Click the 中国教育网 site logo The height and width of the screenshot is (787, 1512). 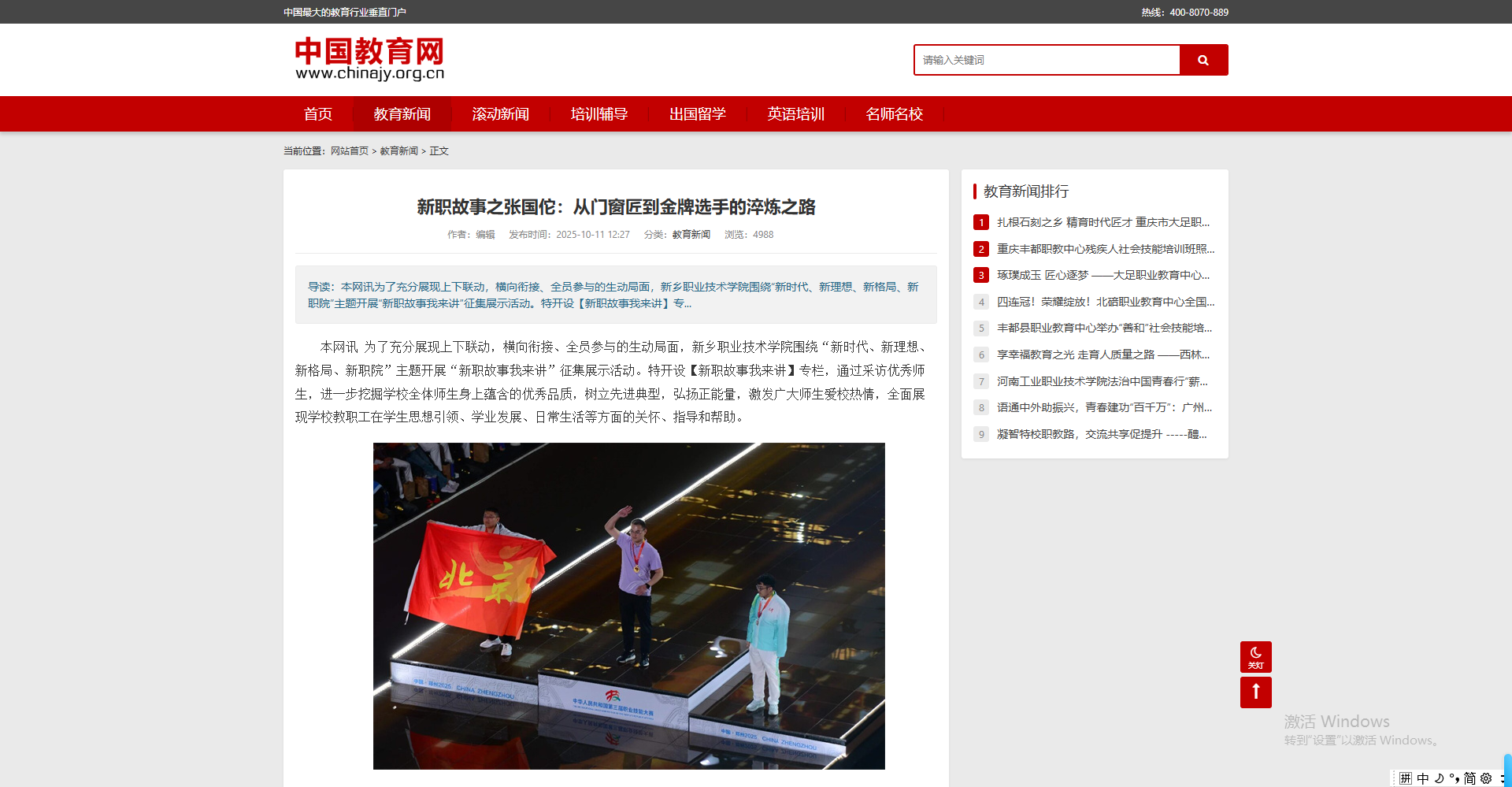coord(369,59)
